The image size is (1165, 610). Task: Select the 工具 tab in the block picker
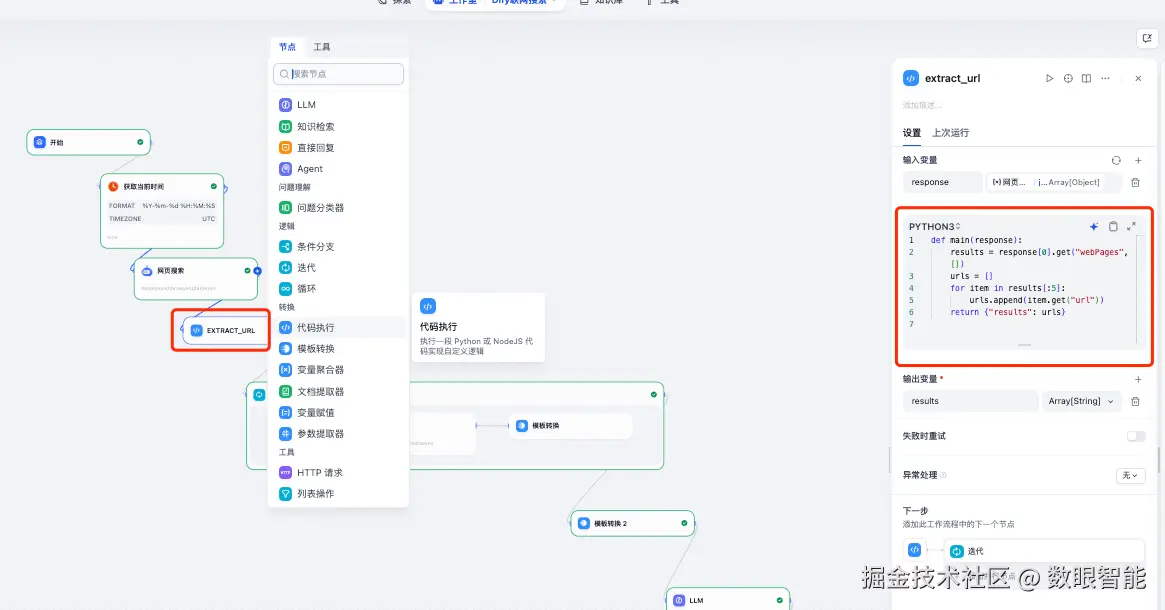pyautogui.click(x=322, y=47)
